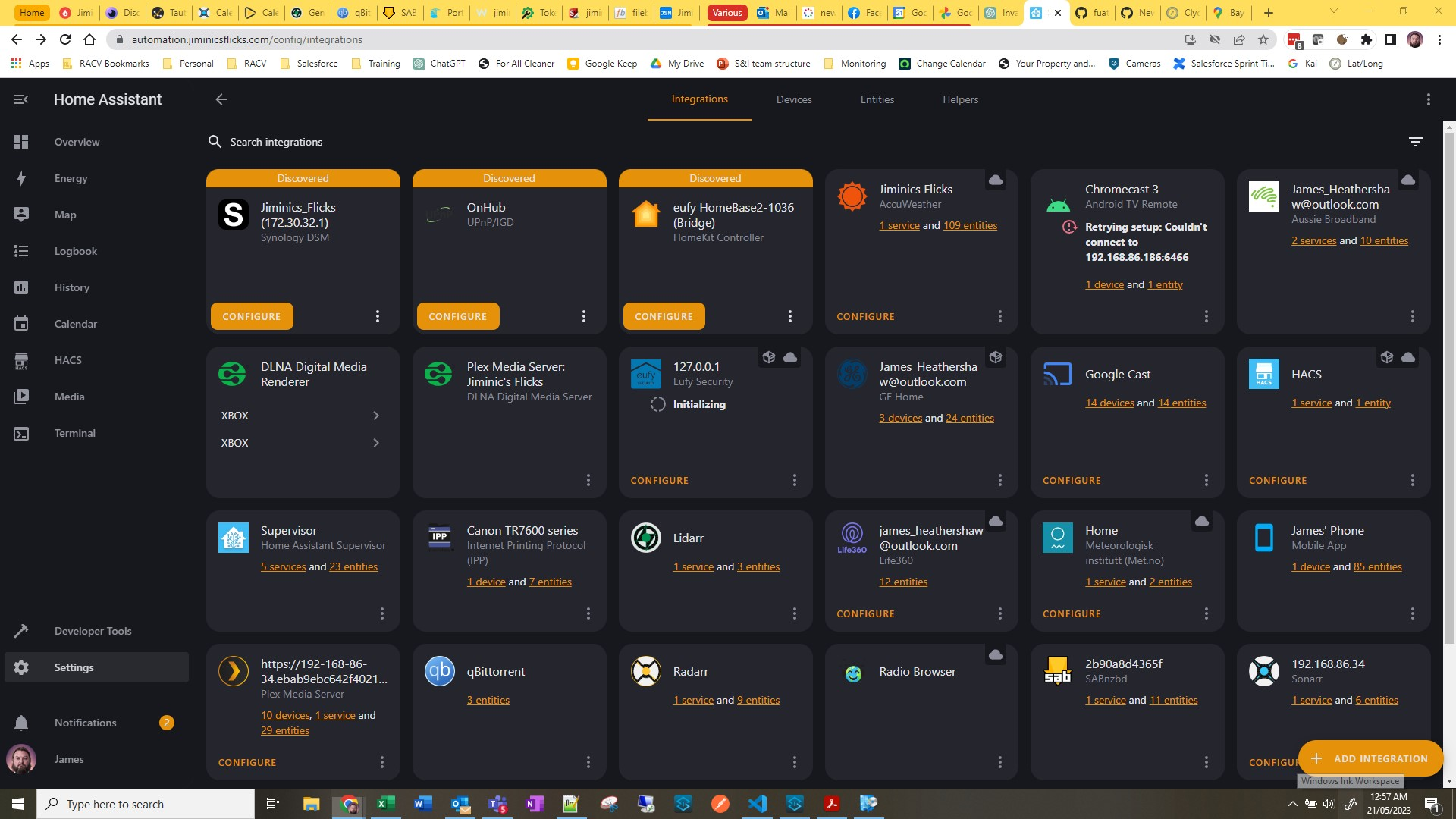Open Excel from the Windows taskbar
Image resolution: width=1456 pixels, height=819 pixels.
[x=386, y=803]
